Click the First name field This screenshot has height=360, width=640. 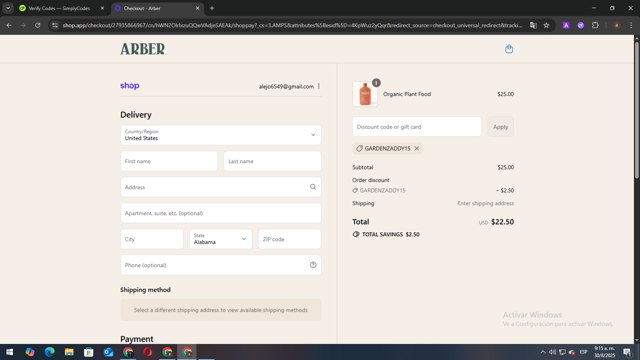pos(169,161)
